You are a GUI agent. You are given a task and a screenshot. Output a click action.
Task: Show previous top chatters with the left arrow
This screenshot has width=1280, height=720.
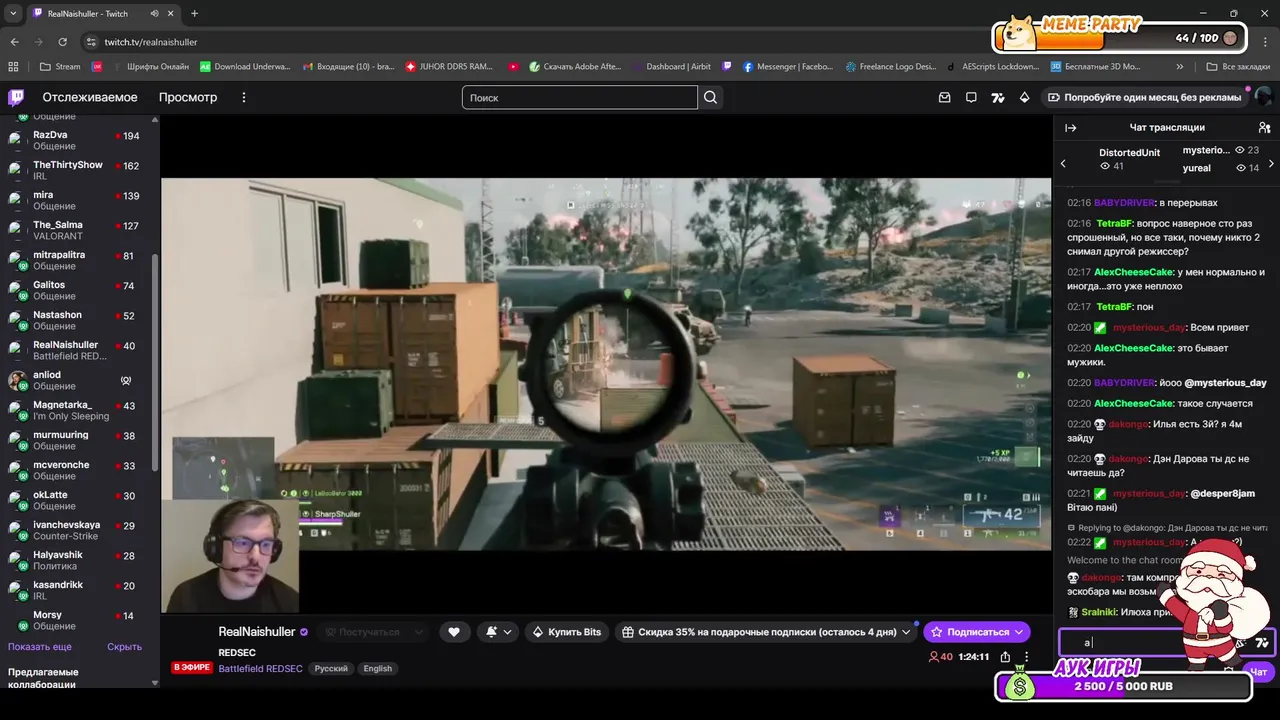click(1063, 164)
